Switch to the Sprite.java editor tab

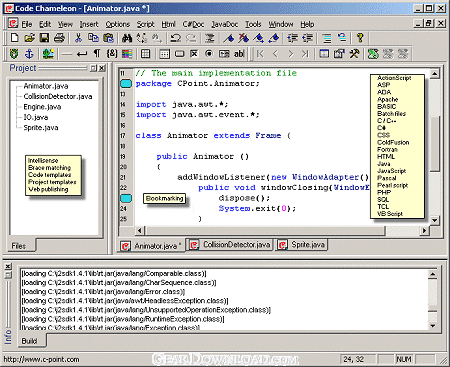302,245
